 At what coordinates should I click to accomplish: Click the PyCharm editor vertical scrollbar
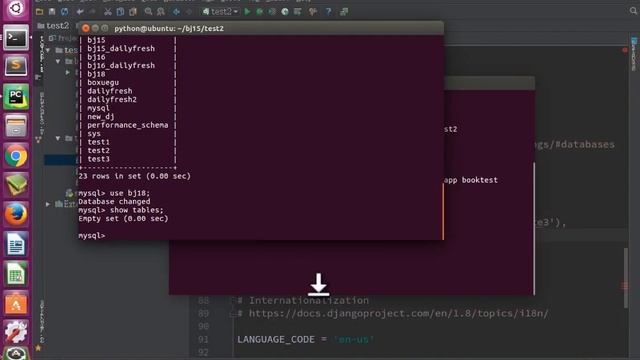tap(626, 278)
